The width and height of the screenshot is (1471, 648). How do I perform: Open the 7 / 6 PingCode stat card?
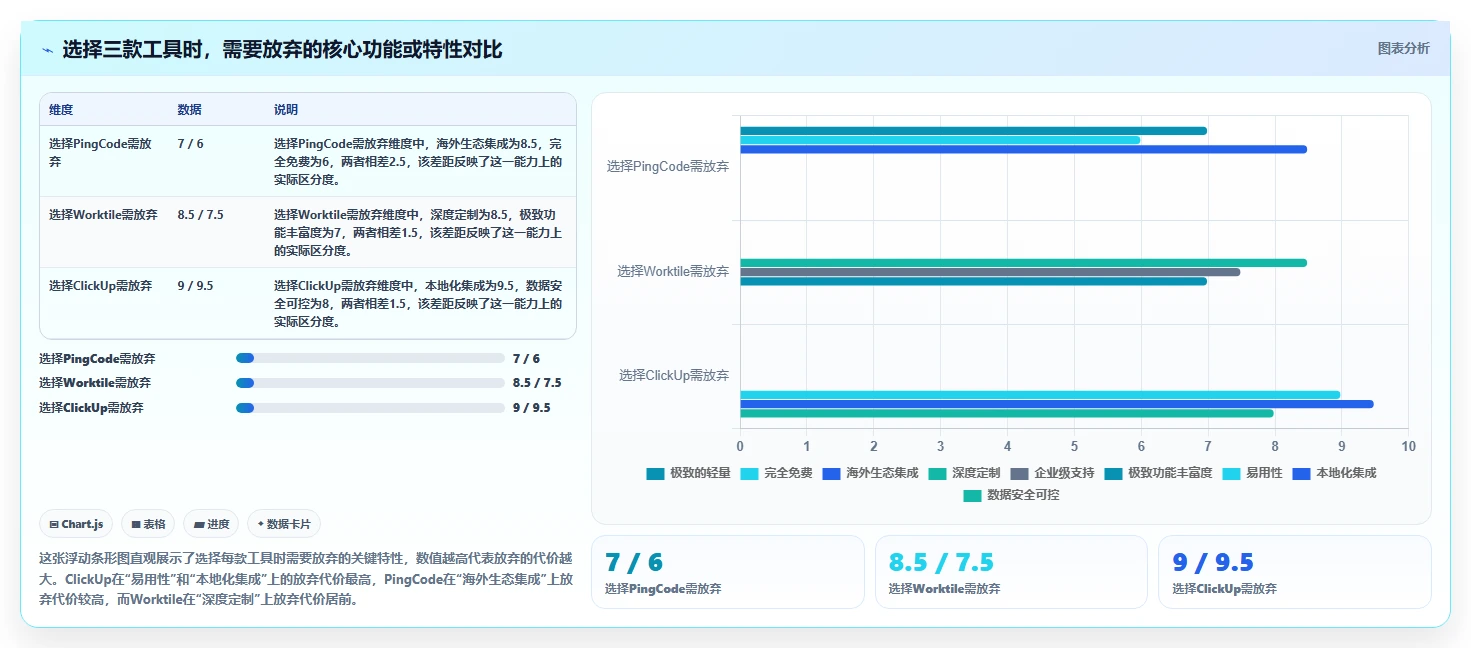(x=728, y=572)
